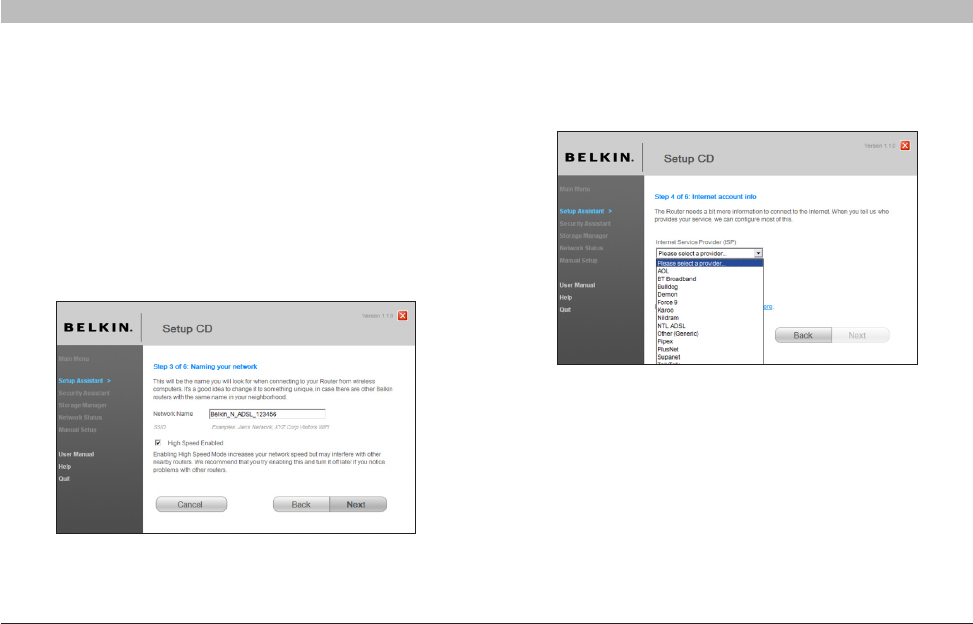Open Storage Manager in the Step 3 sidebar
This screenshot has height=624, width=973.
pos(83,405)
